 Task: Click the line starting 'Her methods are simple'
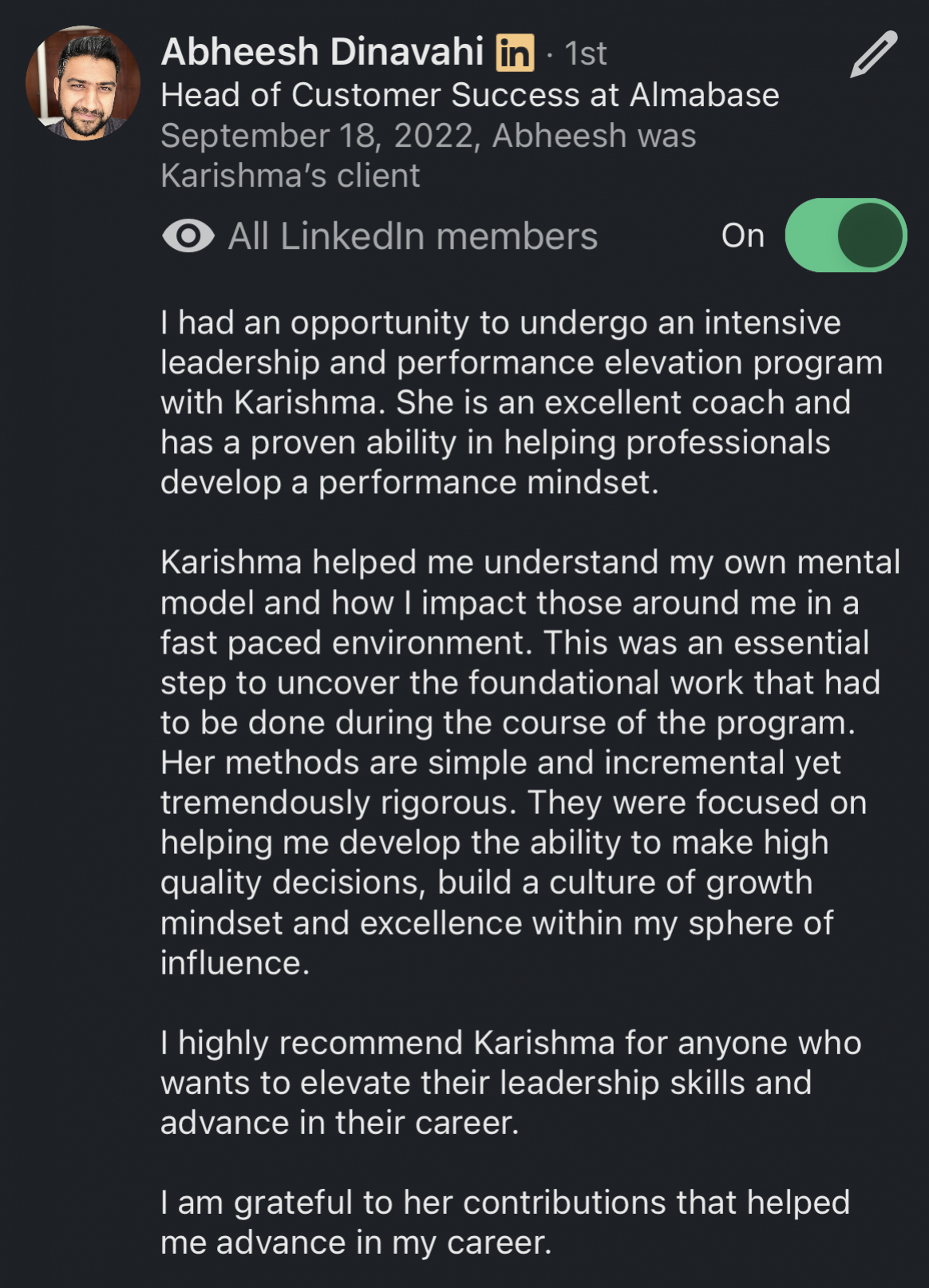click(x=500, y=763)
